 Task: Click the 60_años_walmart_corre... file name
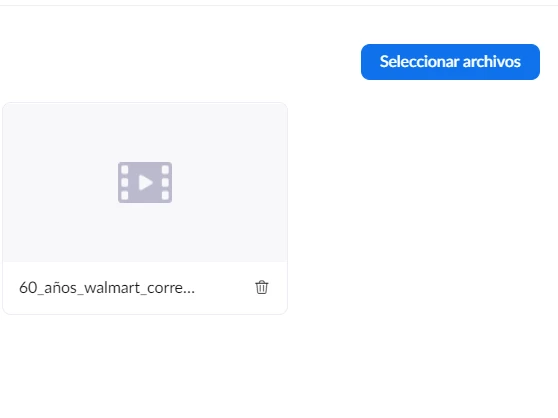tap(107, 287)
